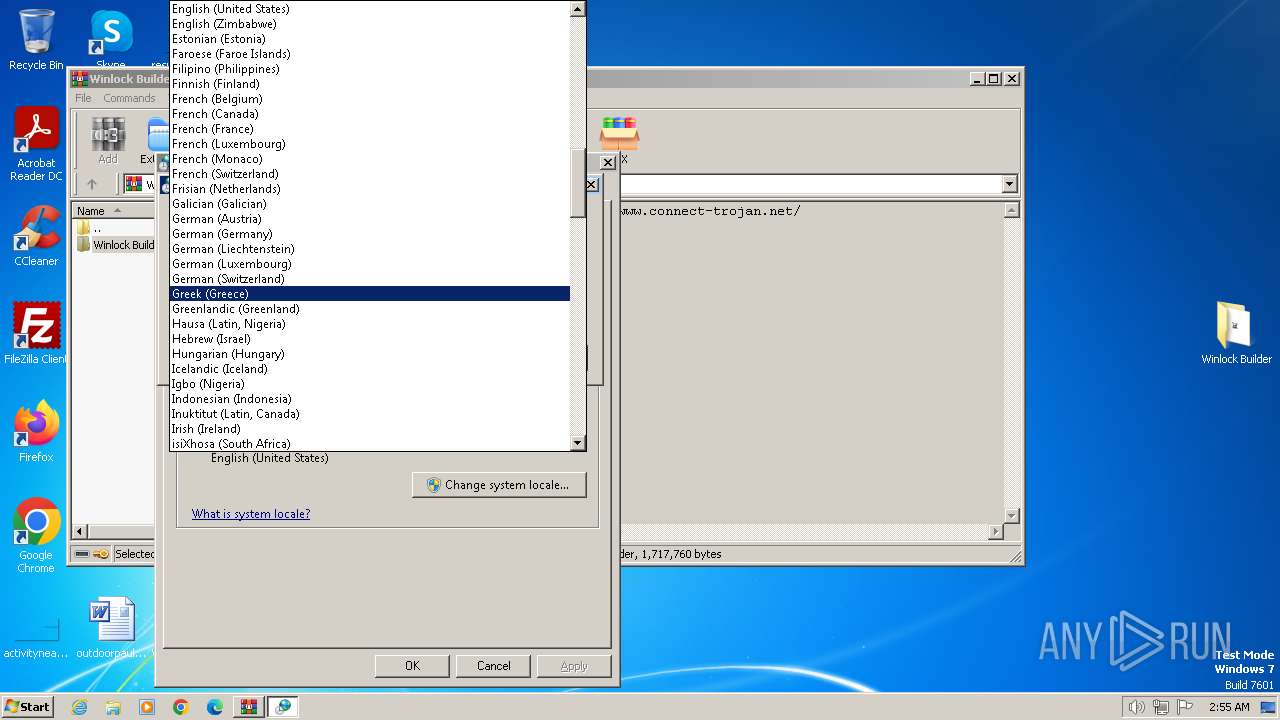Open the What is system locale link
This screenshot has height=720, width=1280.
[251, 514]
